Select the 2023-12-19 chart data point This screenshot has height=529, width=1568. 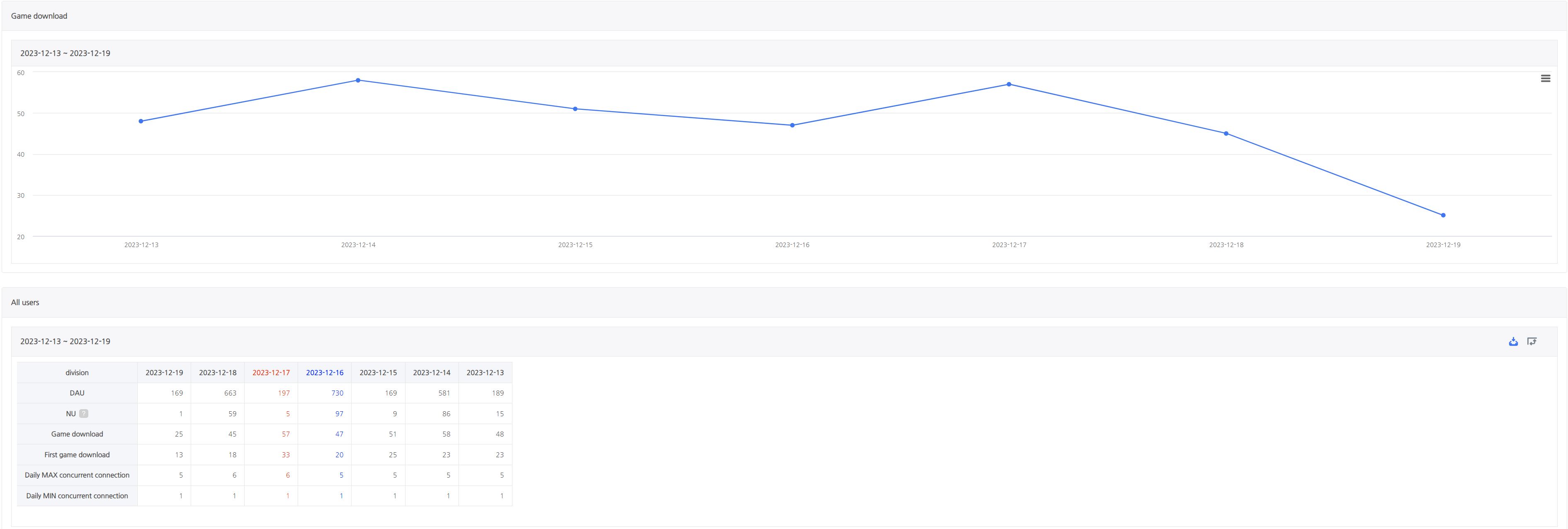click(1443, 215)
